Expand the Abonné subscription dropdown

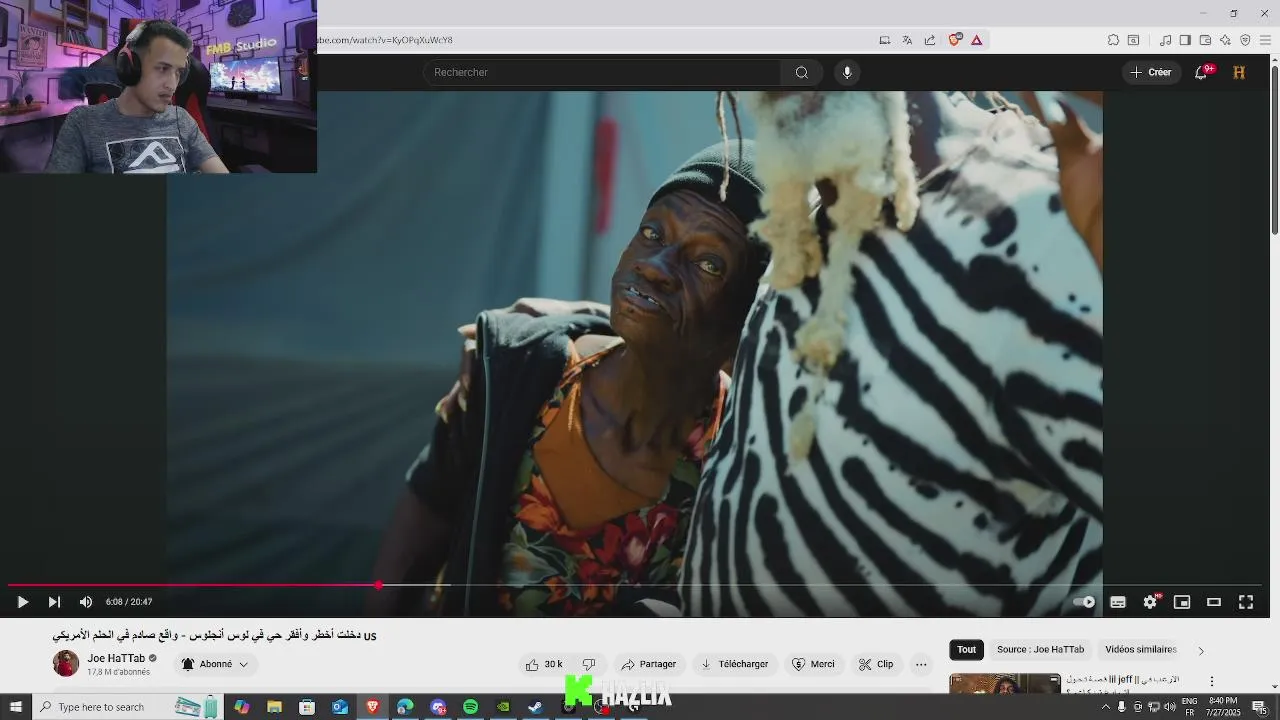coord(215,664)
